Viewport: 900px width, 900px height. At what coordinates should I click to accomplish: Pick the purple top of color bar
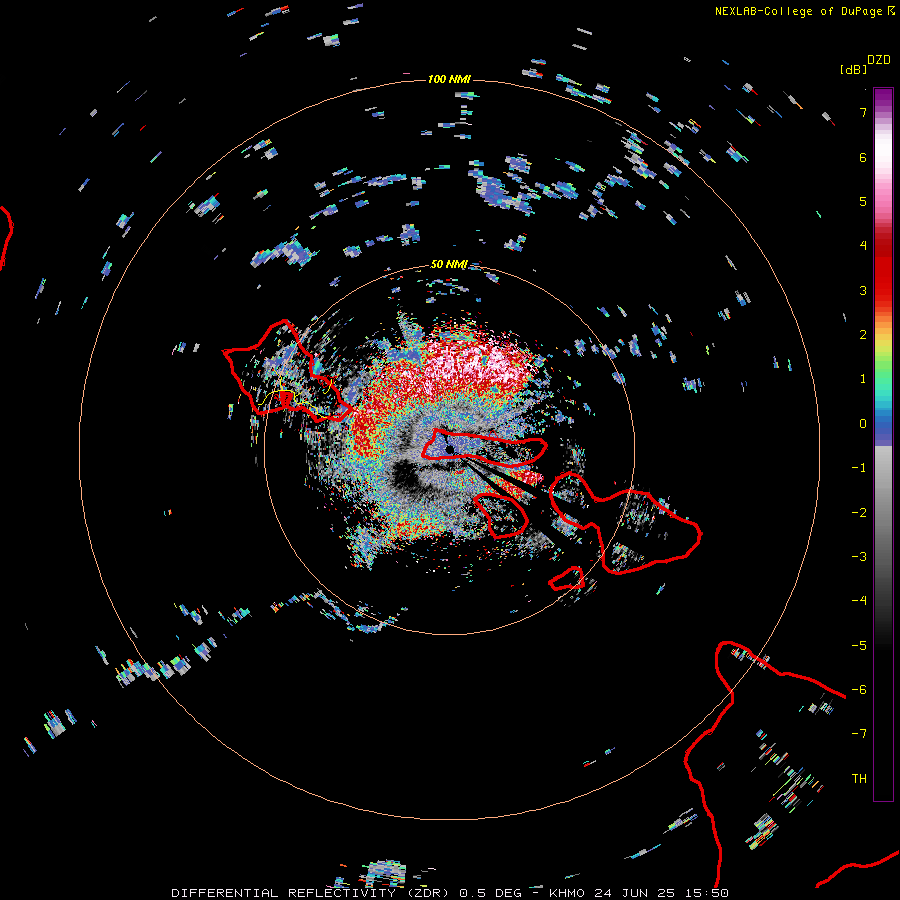[883, 95]
